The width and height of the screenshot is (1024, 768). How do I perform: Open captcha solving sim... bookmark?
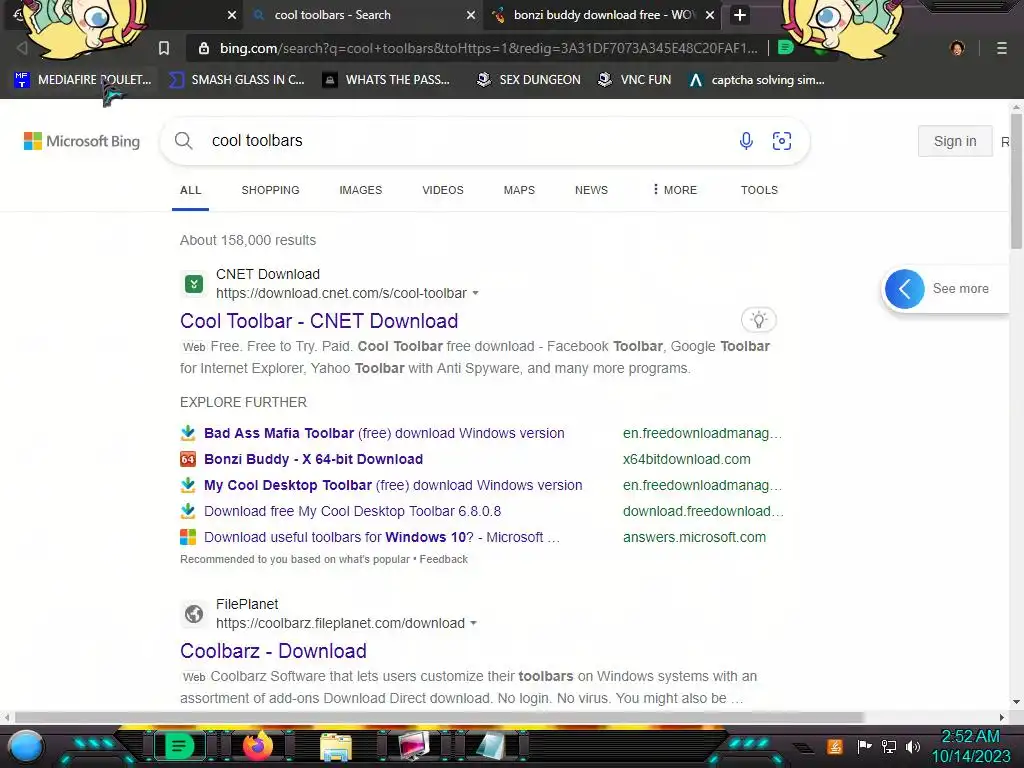757,80
